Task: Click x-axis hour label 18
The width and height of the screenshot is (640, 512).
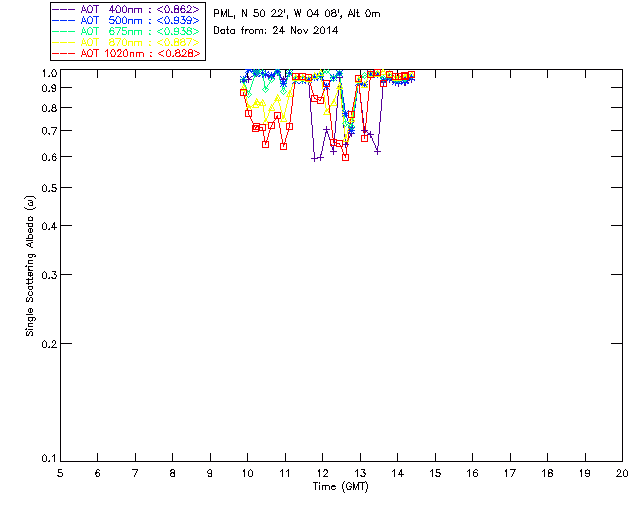Action: 547,473
